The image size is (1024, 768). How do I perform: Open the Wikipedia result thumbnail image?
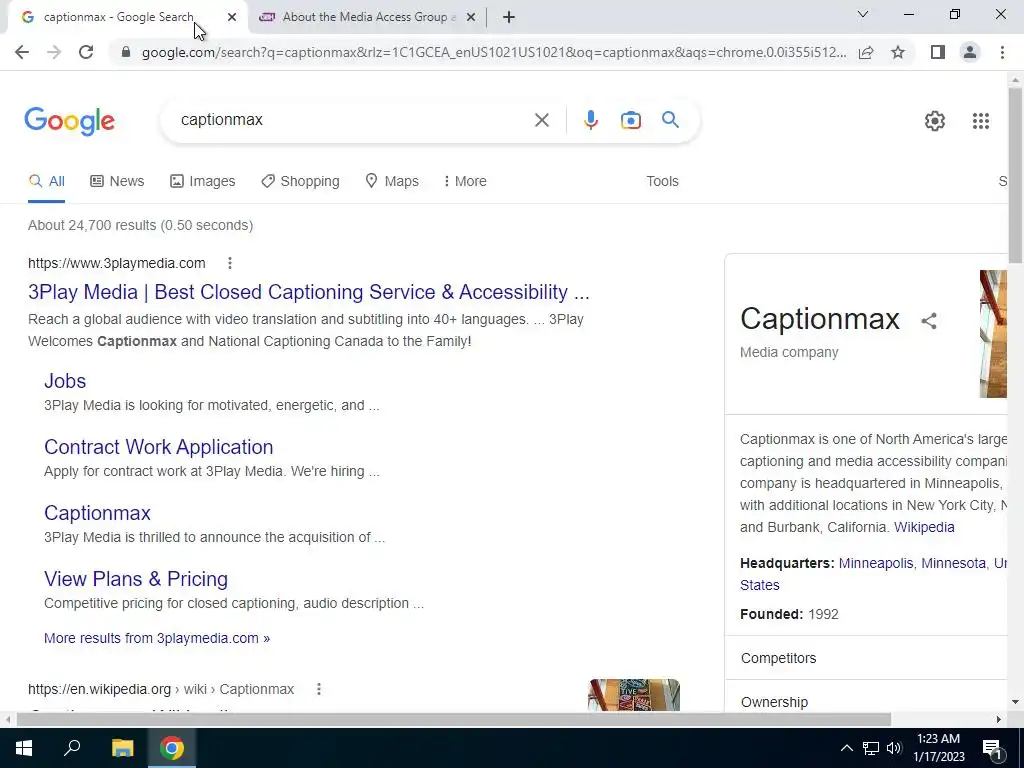click(x=633, y=695)
